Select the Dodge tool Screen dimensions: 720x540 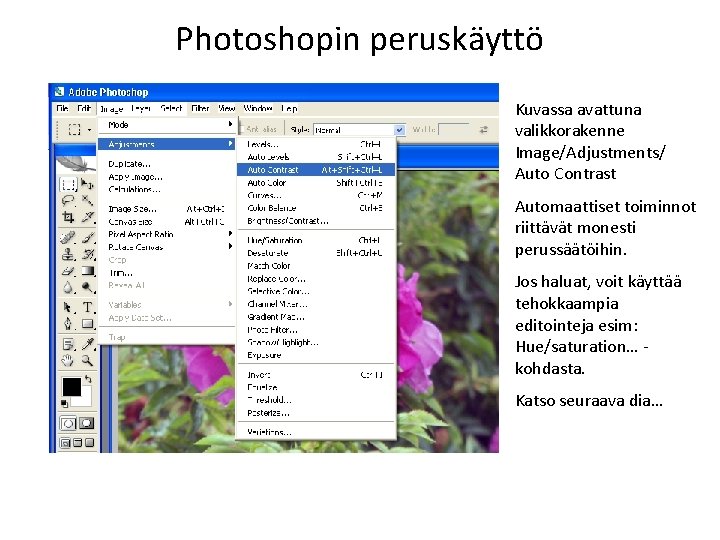(87, 287)
